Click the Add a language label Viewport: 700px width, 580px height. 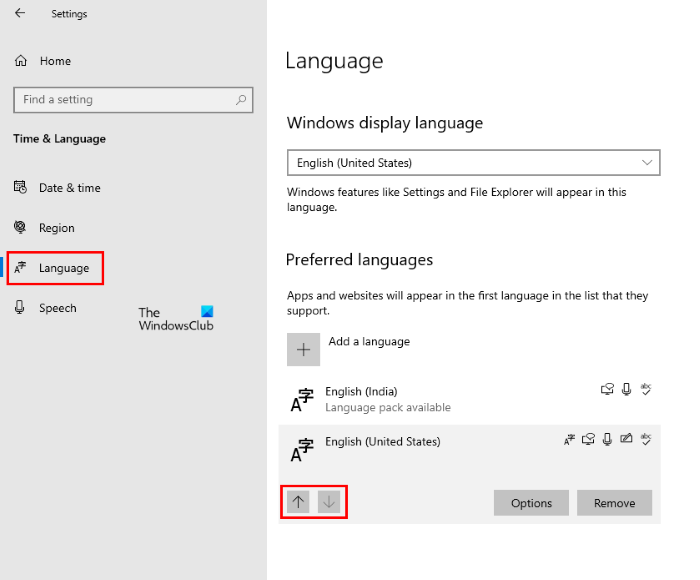coord(369,341)
